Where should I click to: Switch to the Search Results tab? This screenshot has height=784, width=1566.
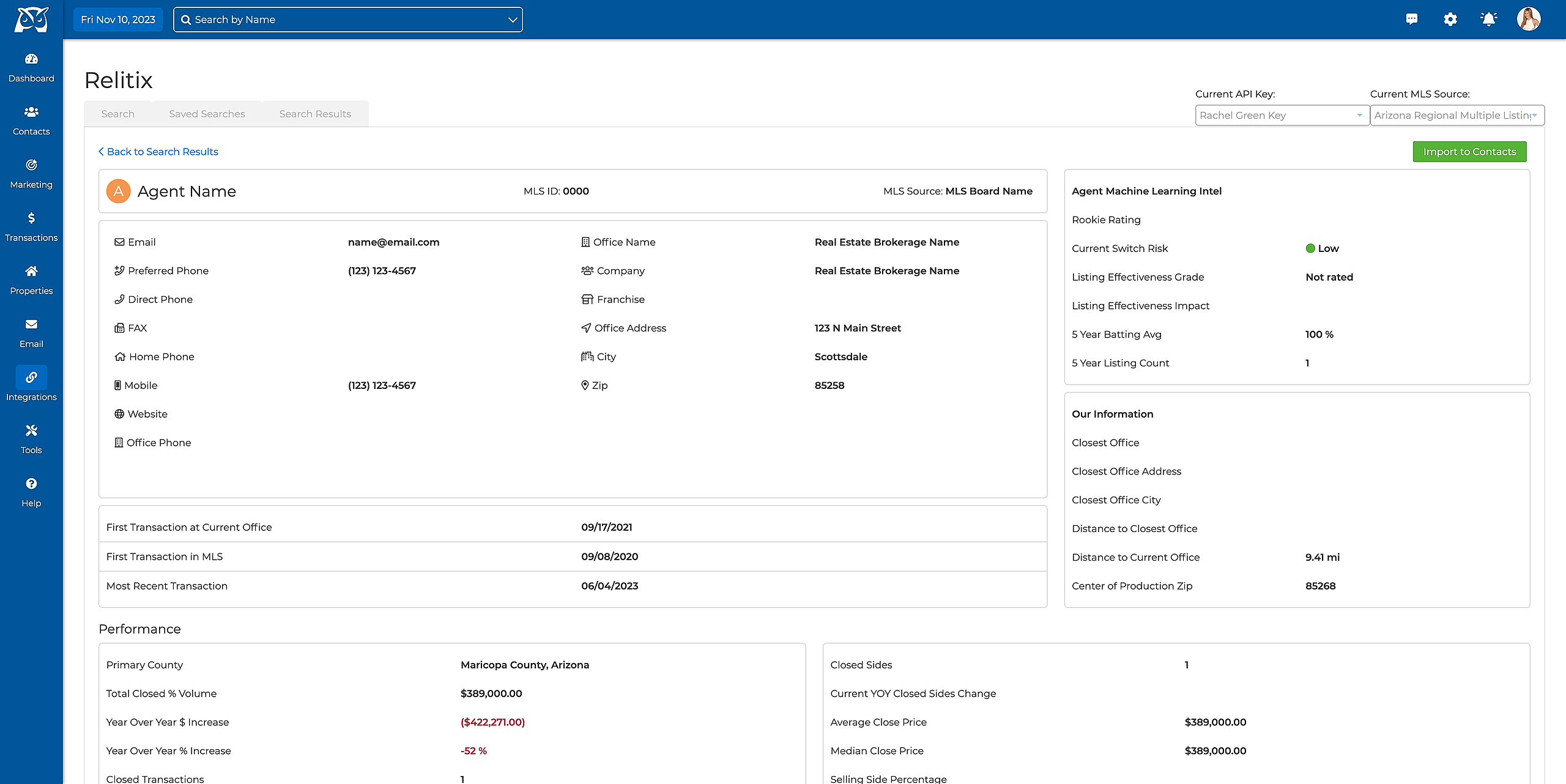click(x=315, y=114)
